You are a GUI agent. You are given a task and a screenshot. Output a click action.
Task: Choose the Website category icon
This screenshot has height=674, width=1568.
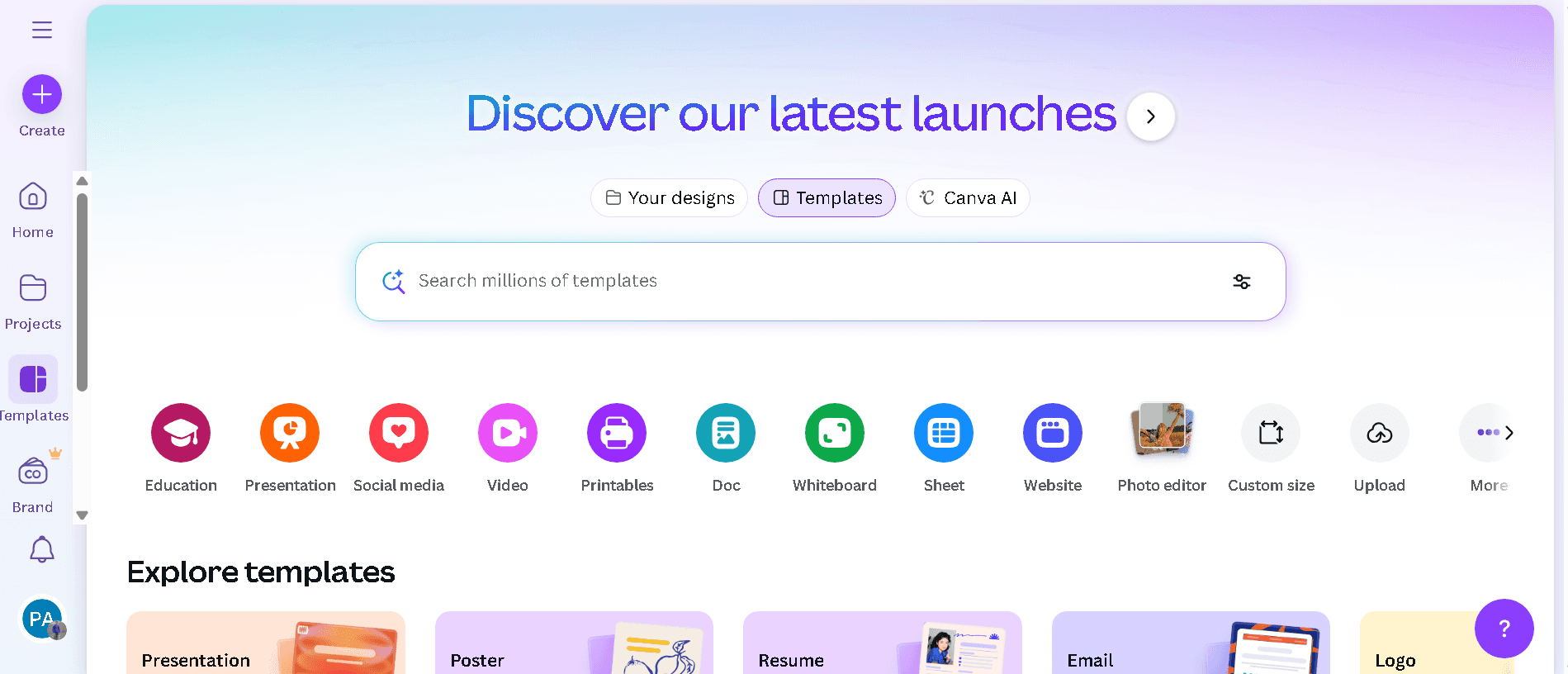tap(1053, 433)
